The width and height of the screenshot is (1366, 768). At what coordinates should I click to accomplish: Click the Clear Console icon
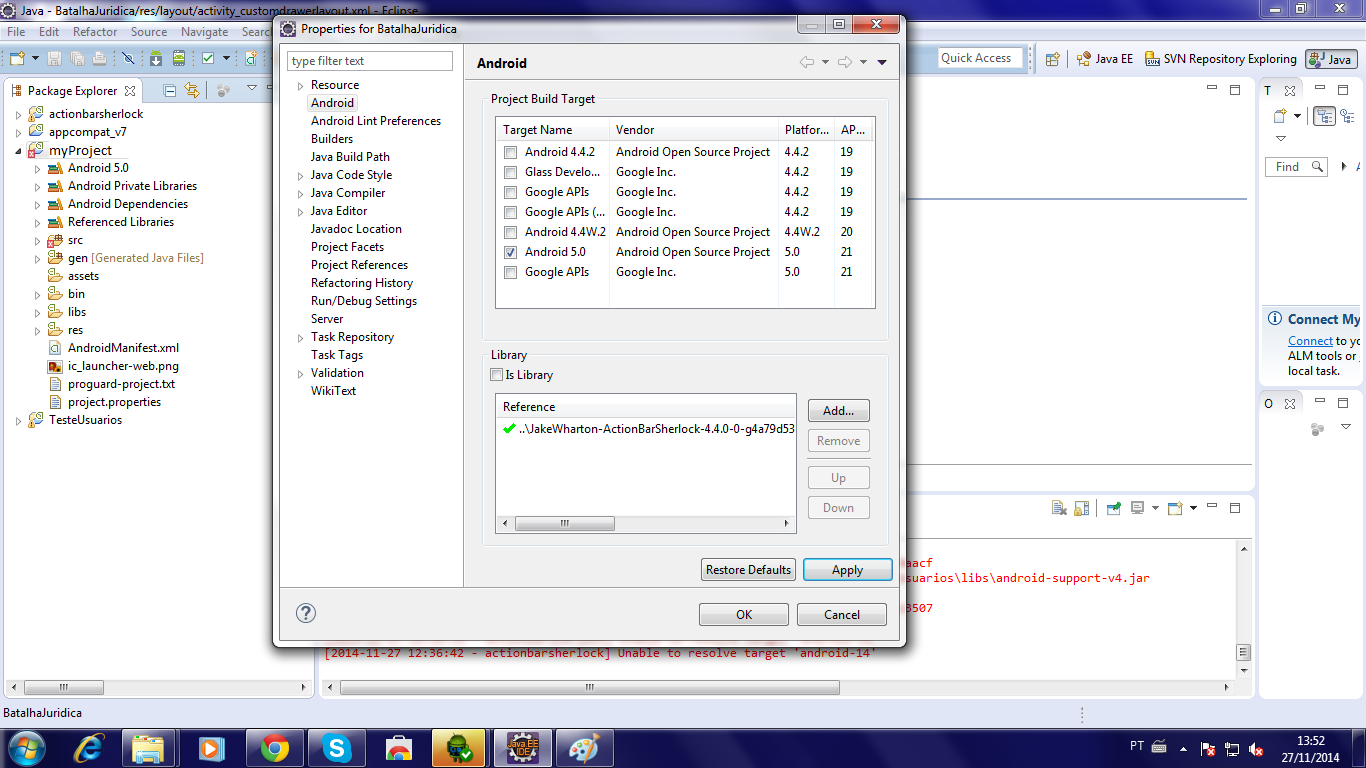pyautogui.click(x=1059, y=508)
